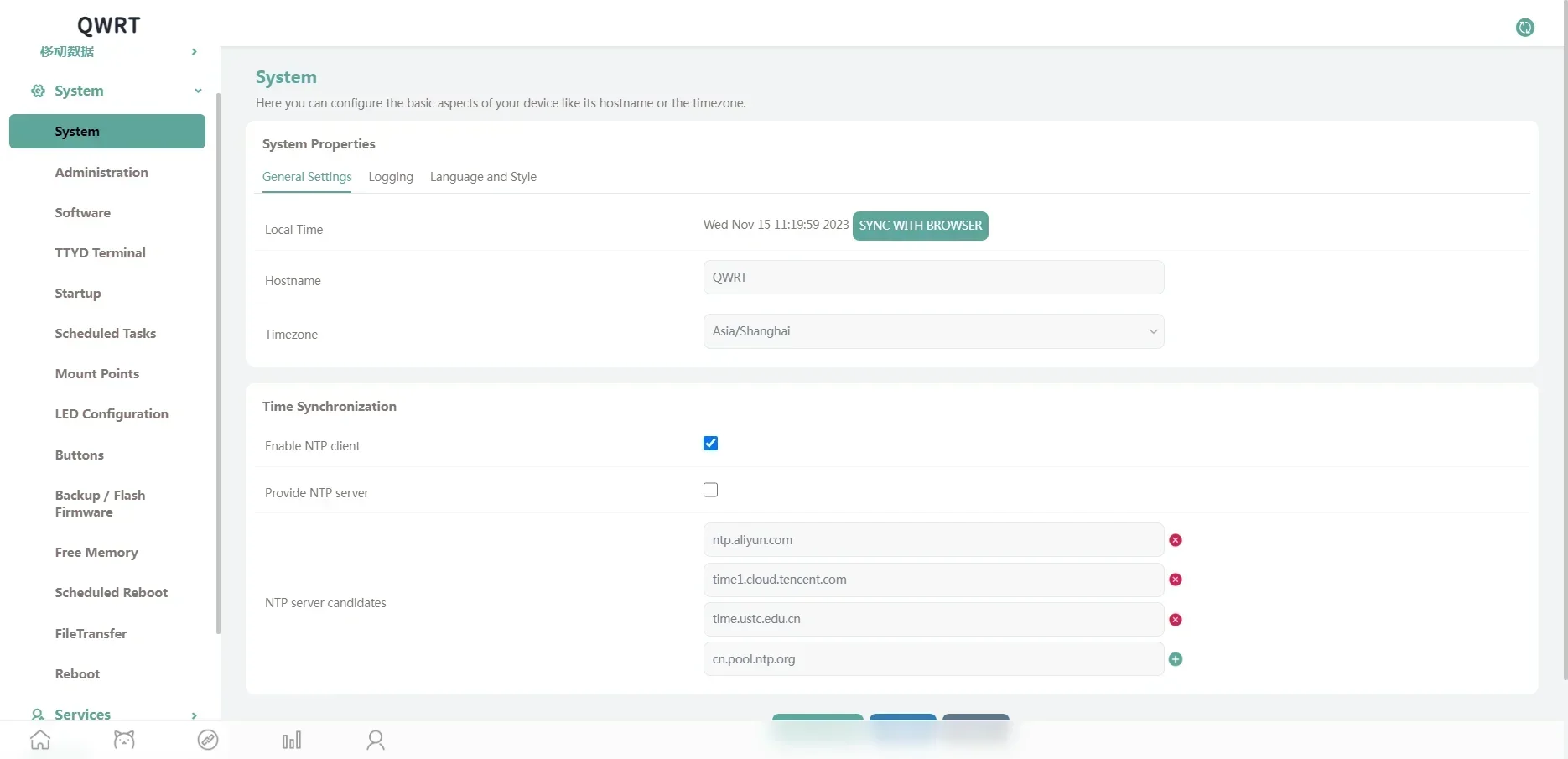Screen dimensions: 1568x759
Task: Open the Language and Style tab
Action: pyautogui.click(x=483, y=177)
